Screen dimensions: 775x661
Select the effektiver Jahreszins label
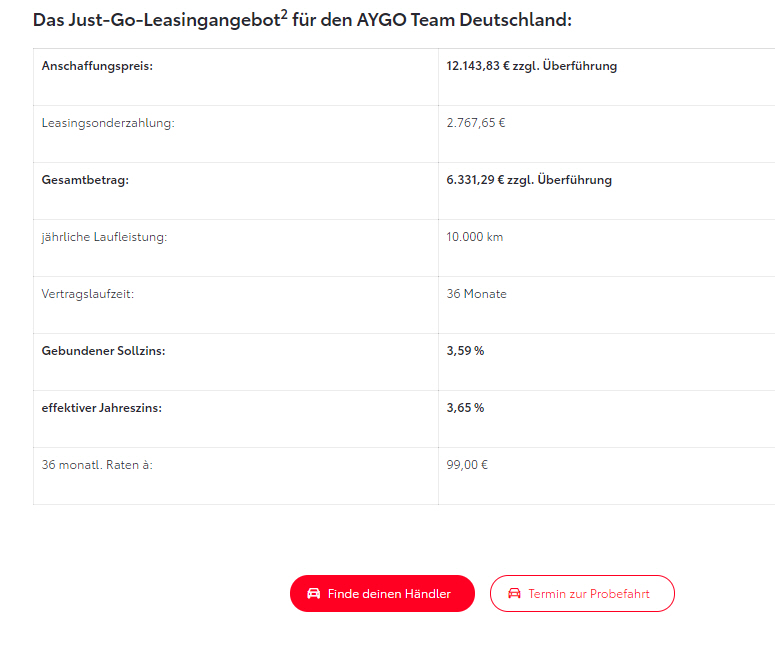tap(101, 408)
